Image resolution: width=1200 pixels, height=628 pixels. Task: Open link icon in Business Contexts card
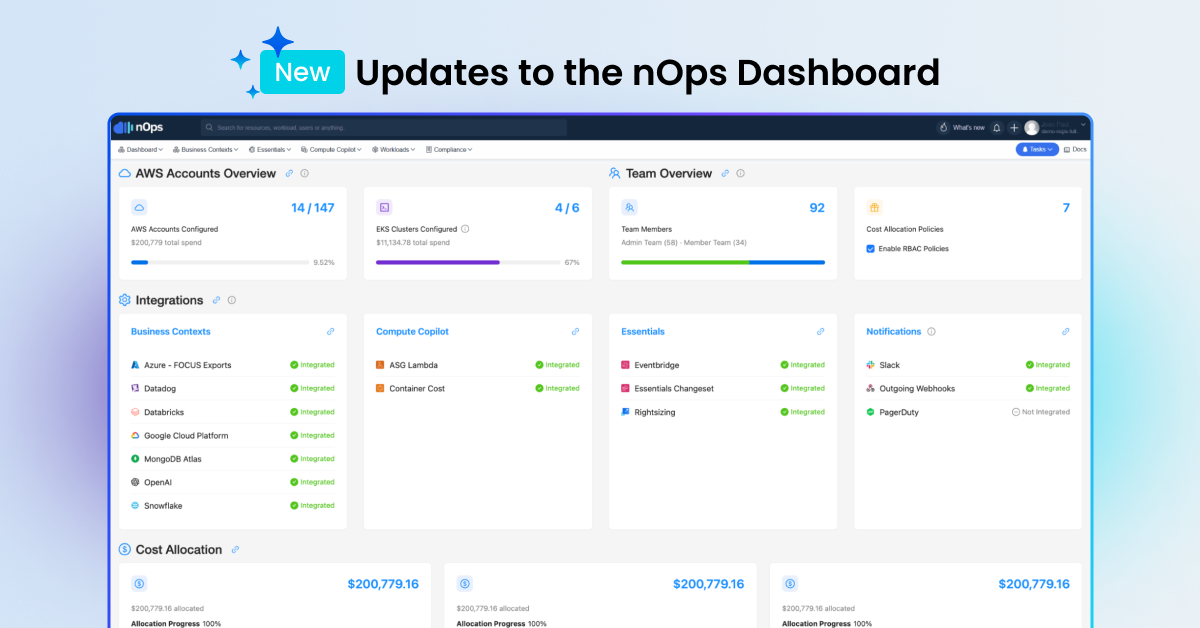(330, 331)
